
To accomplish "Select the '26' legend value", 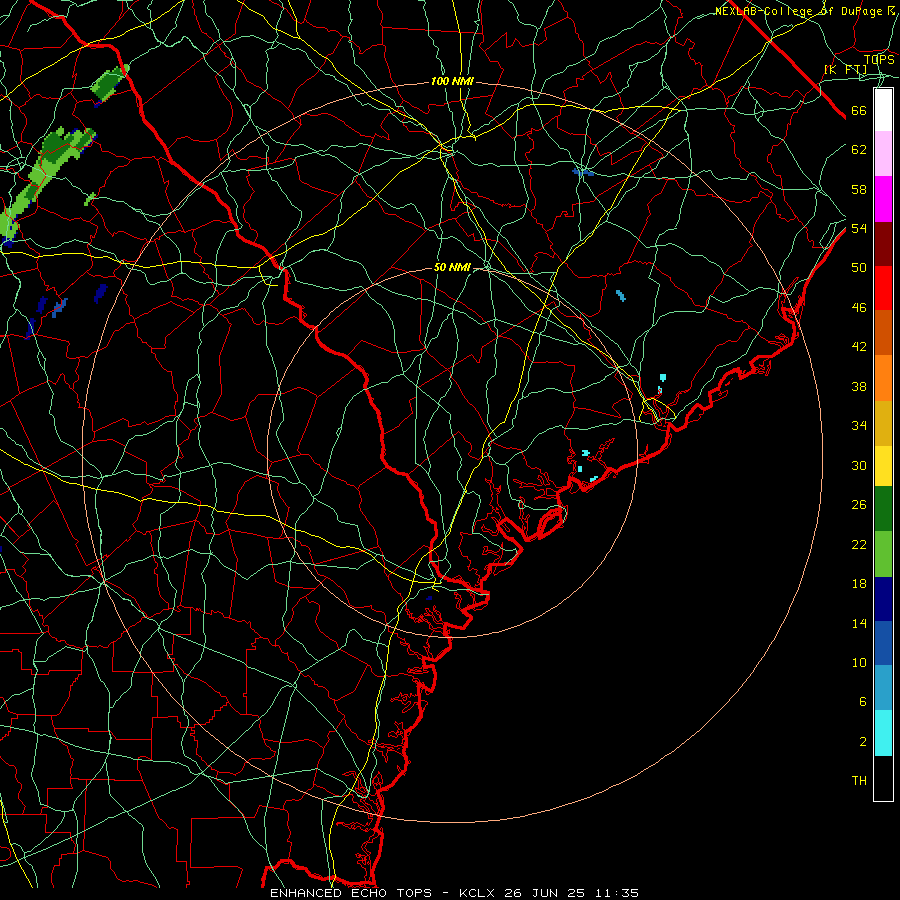I will [859, 505].
